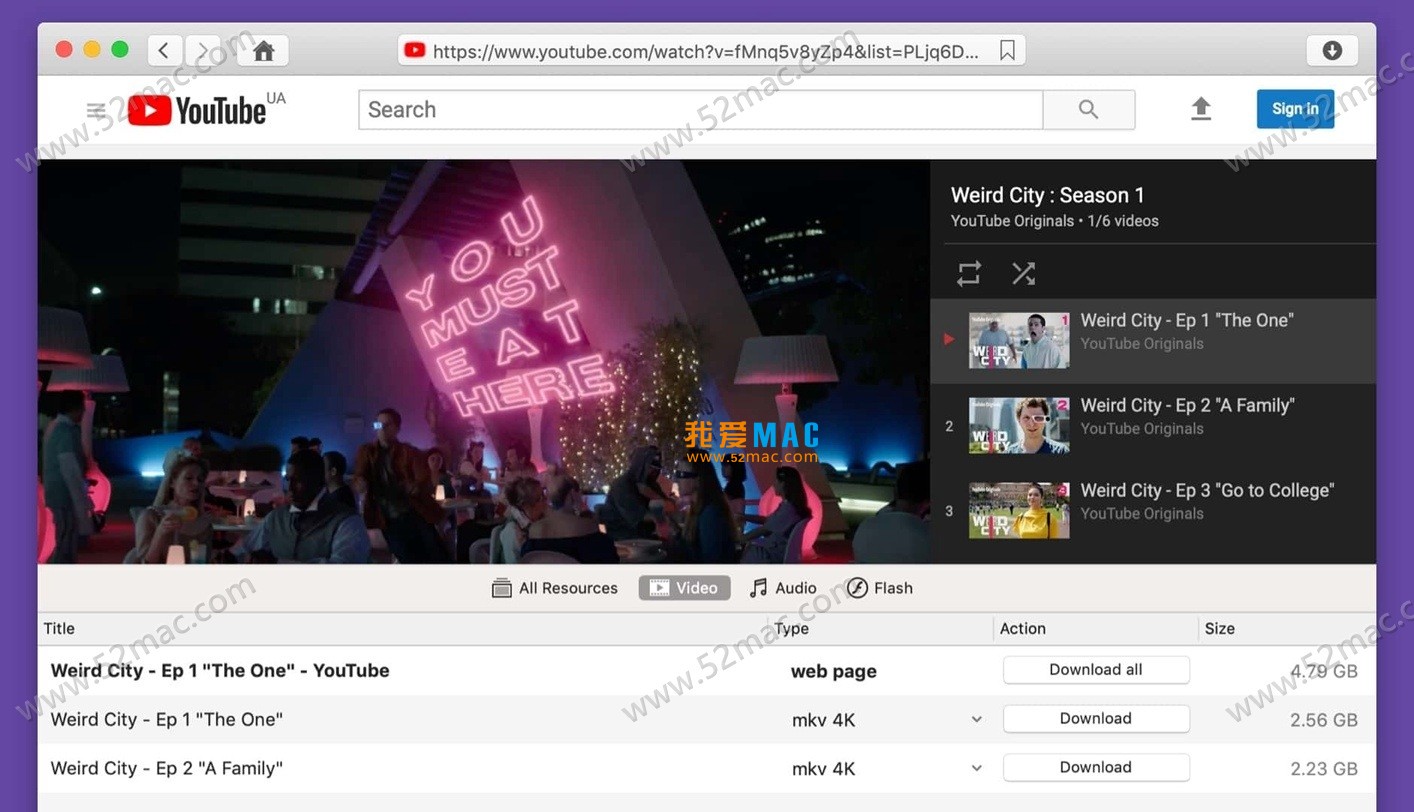Click Download all for the web page
The height and width of the screenshot is (812, 1414).
[x=1096, y=669]
